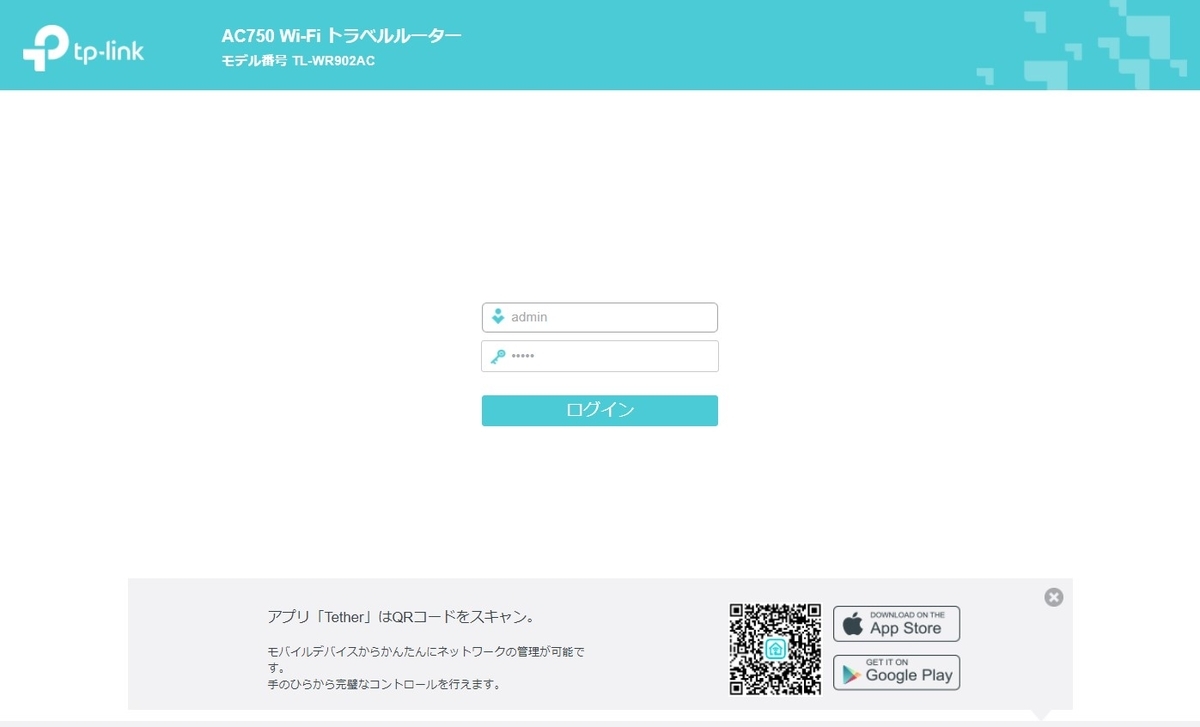Select the username field containing admin
The image size is (1200, 727).
point(600,316)
